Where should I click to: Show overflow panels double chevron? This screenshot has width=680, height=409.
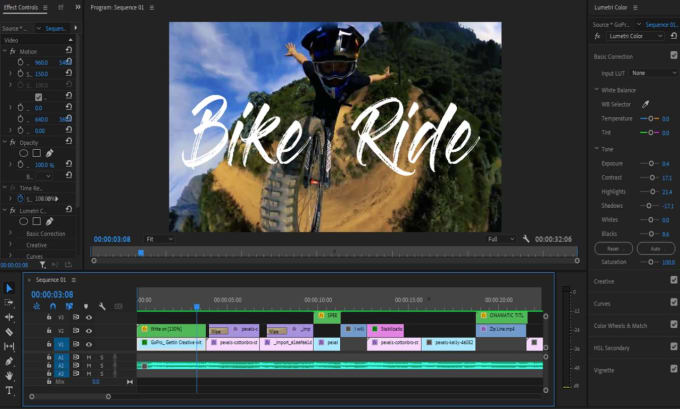click(x=78, y=7)
